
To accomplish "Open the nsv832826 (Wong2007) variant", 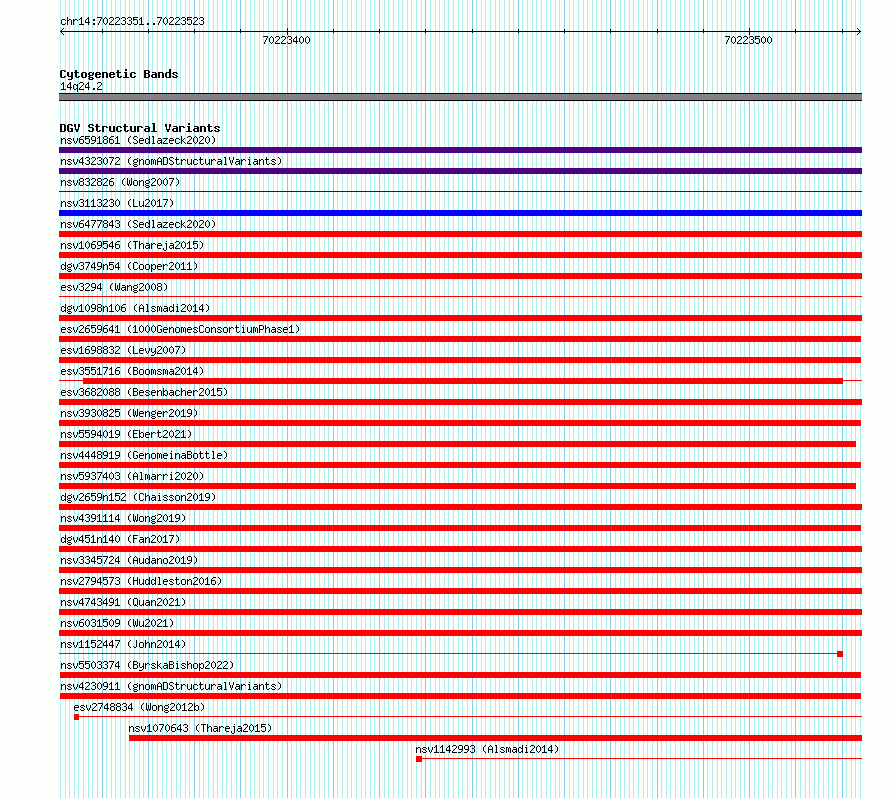I will [x=120, y=182].
